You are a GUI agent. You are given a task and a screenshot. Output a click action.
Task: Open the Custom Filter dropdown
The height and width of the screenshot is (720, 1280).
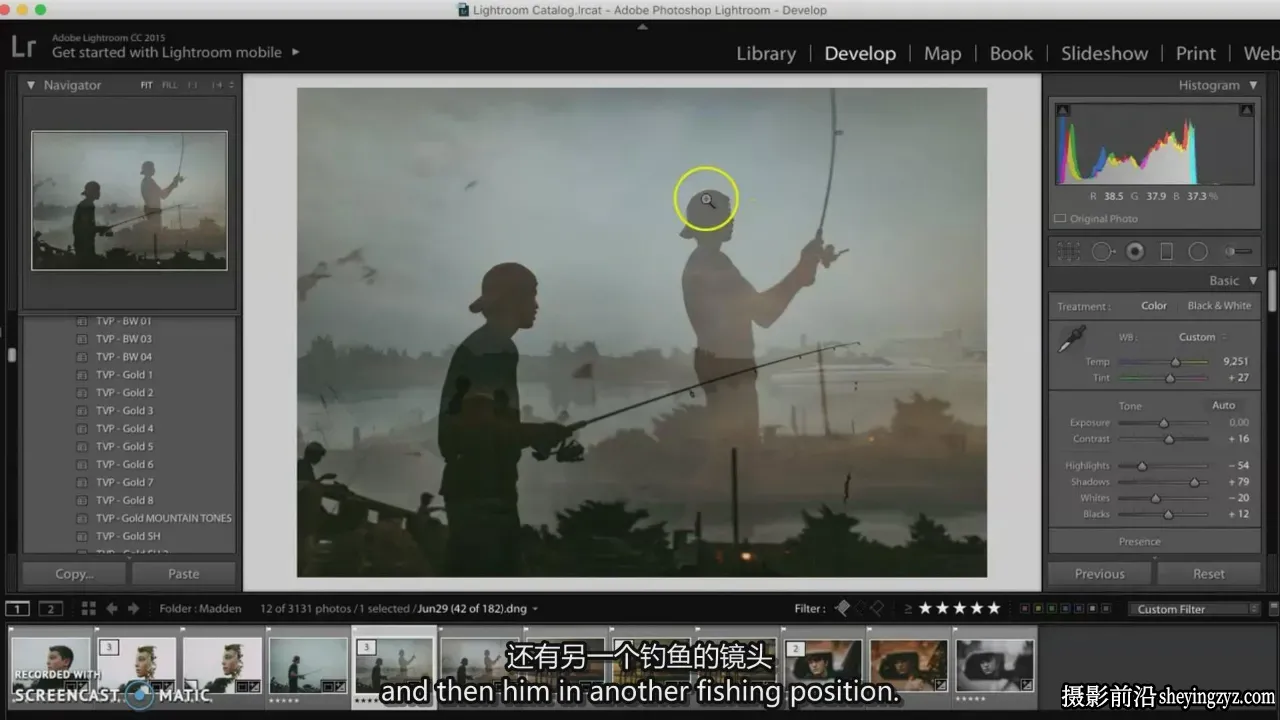click(1195, 609)
